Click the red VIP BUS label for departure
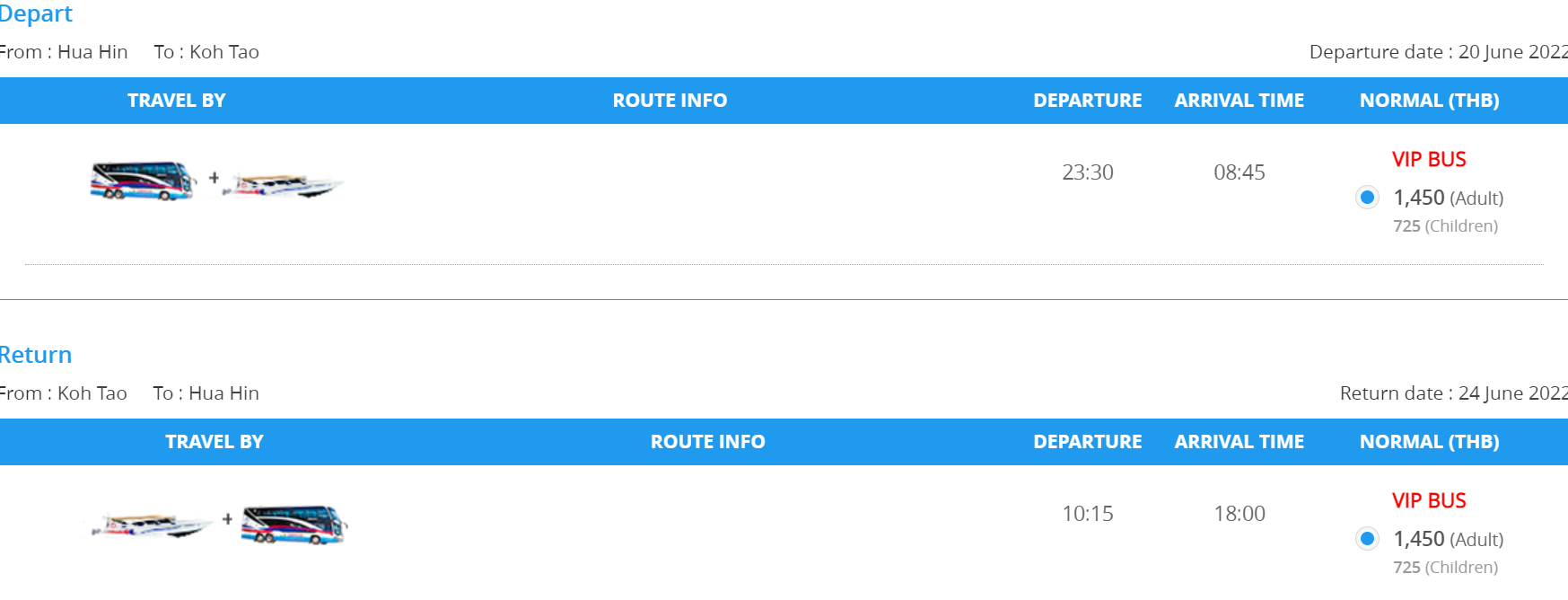This screenshot has height=600, width=1568. (x=1429, y=160)
